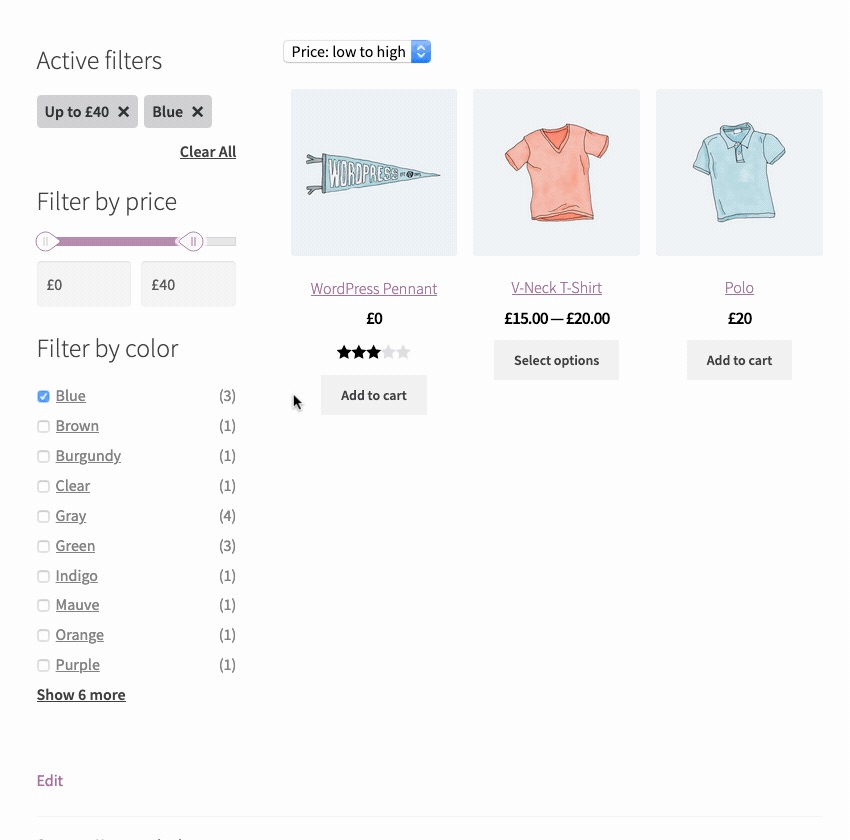Add the Polo to cart
Viewport: 850px width, 840px height.
pos(739,360)
